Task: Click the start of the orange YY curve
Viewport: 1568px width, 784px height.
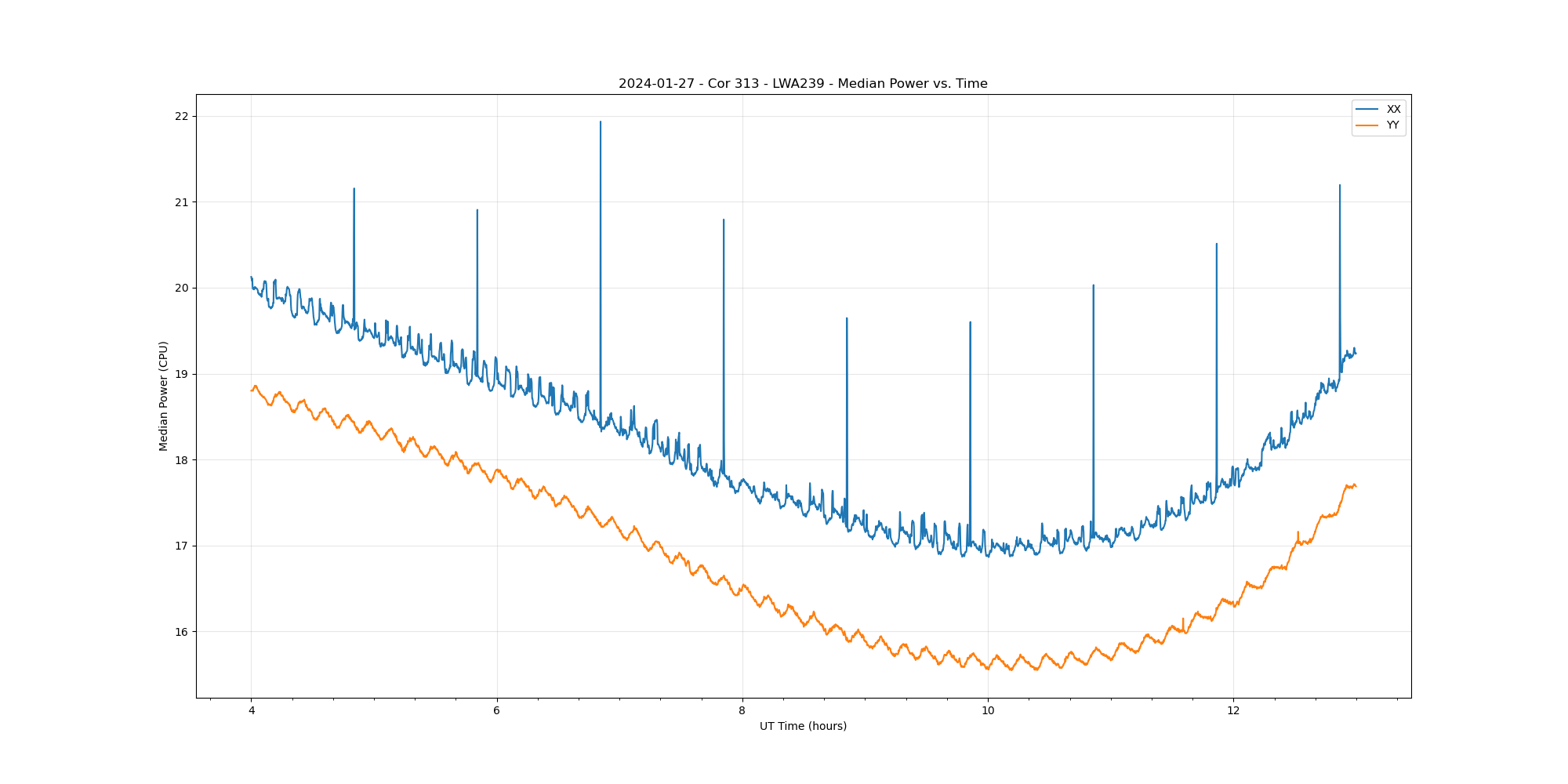Action: click(252, 390)
